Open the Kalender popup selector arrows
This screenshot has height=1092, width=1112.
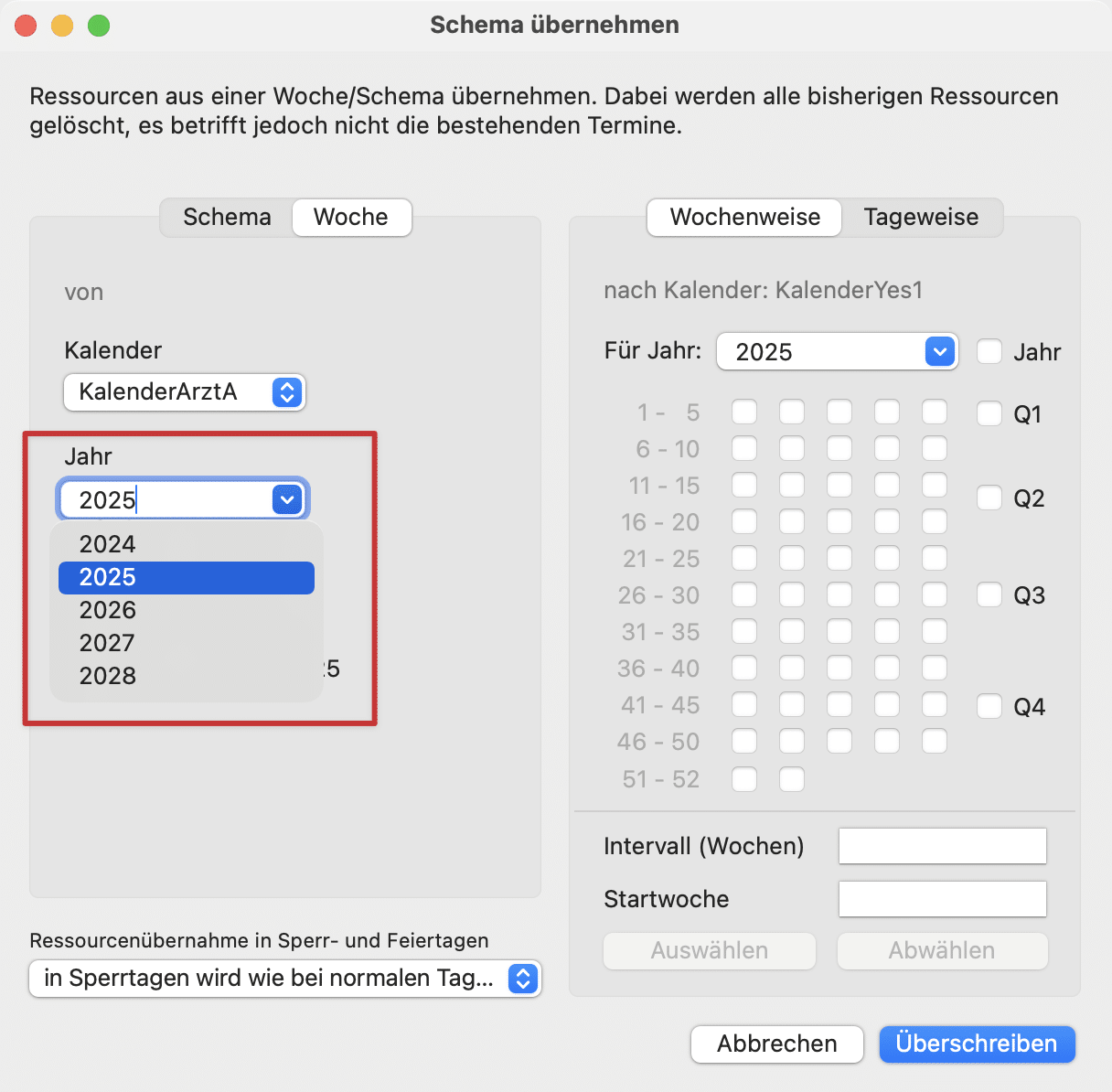tap(287, 392)
